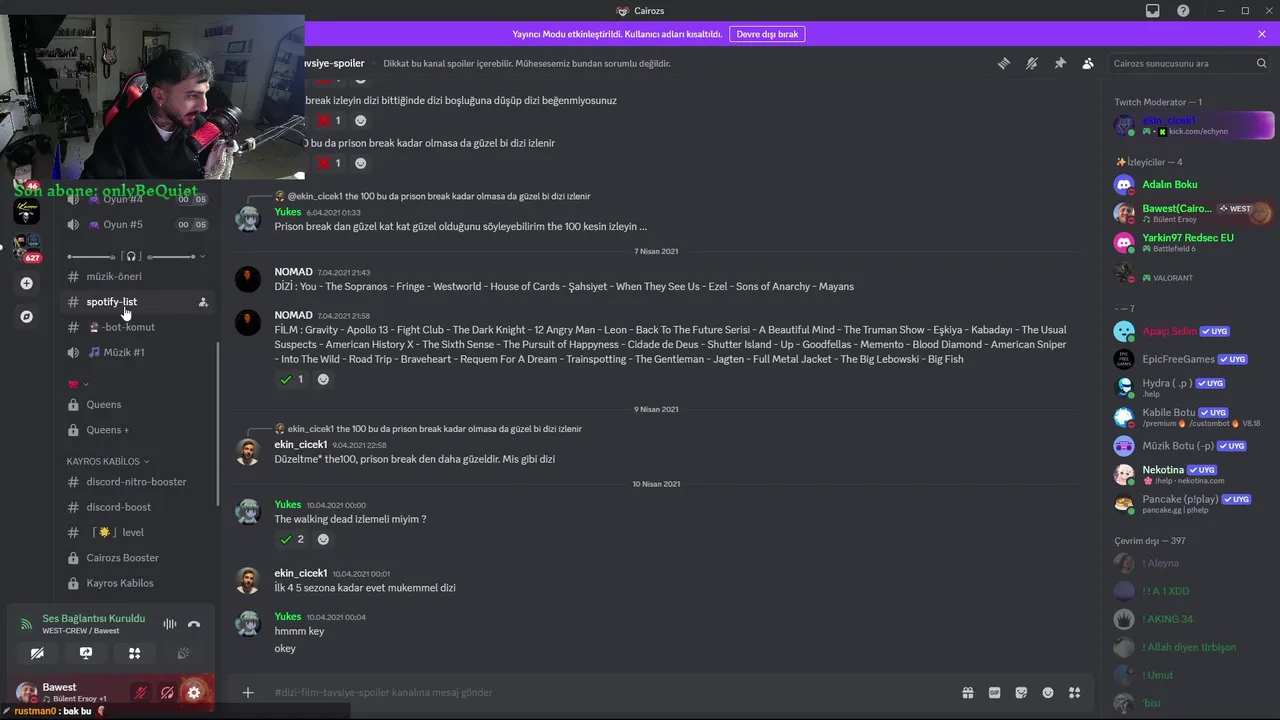
Task: Open the threads icon in channel header
Action: [x=1003, y=63]
